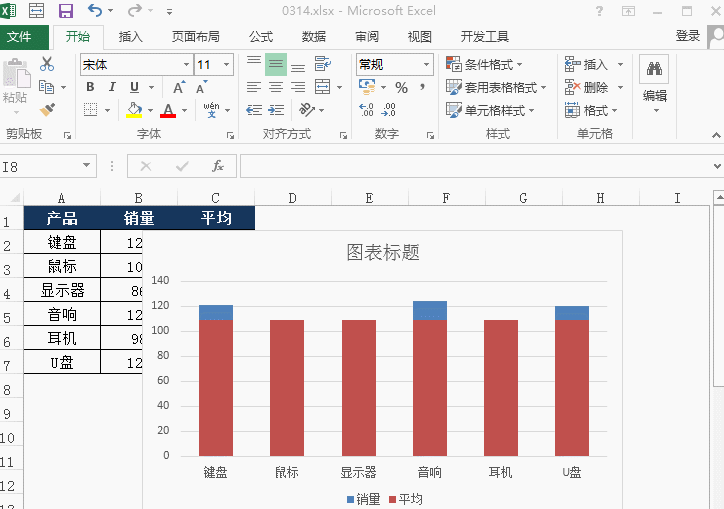Click the text Orientation icon
This screenshot has height=509, width=724.
(307, 110)
